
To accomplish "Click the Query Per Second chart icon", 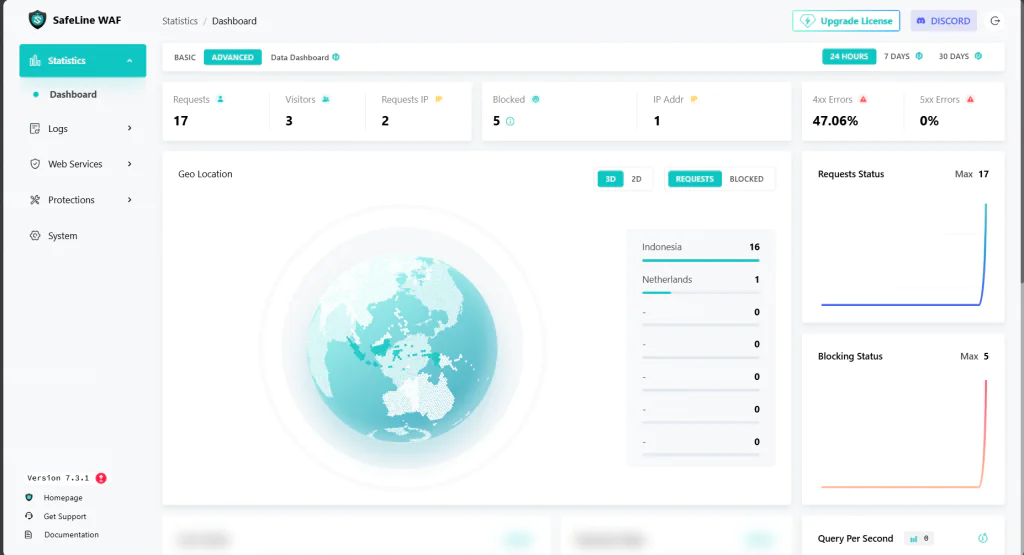I will click(914, 539).
